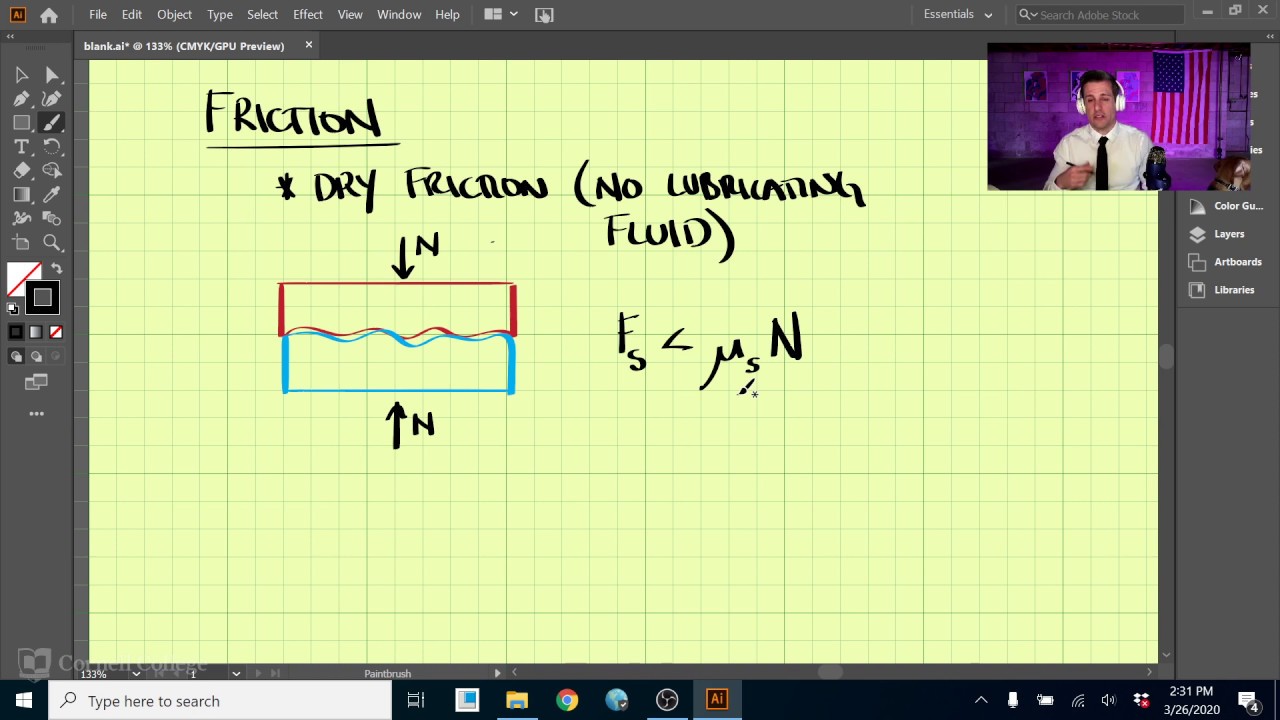Select the Shape Builder tool
This screenshot has width=1280, height=720.
pyautogui.click(x=52, y=171)
